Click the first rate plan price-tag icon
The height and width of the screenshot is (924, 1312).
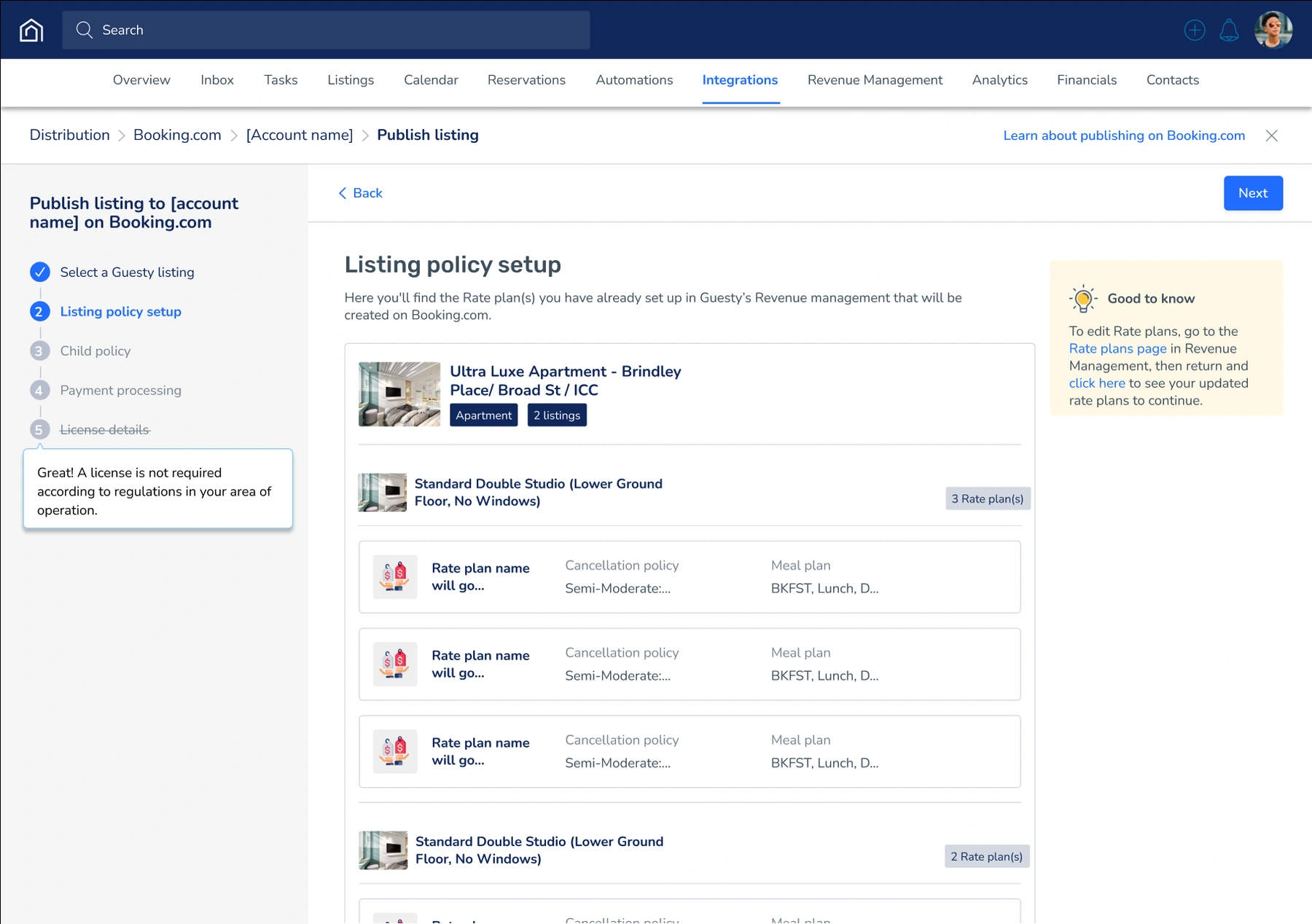tap(395, 577)
